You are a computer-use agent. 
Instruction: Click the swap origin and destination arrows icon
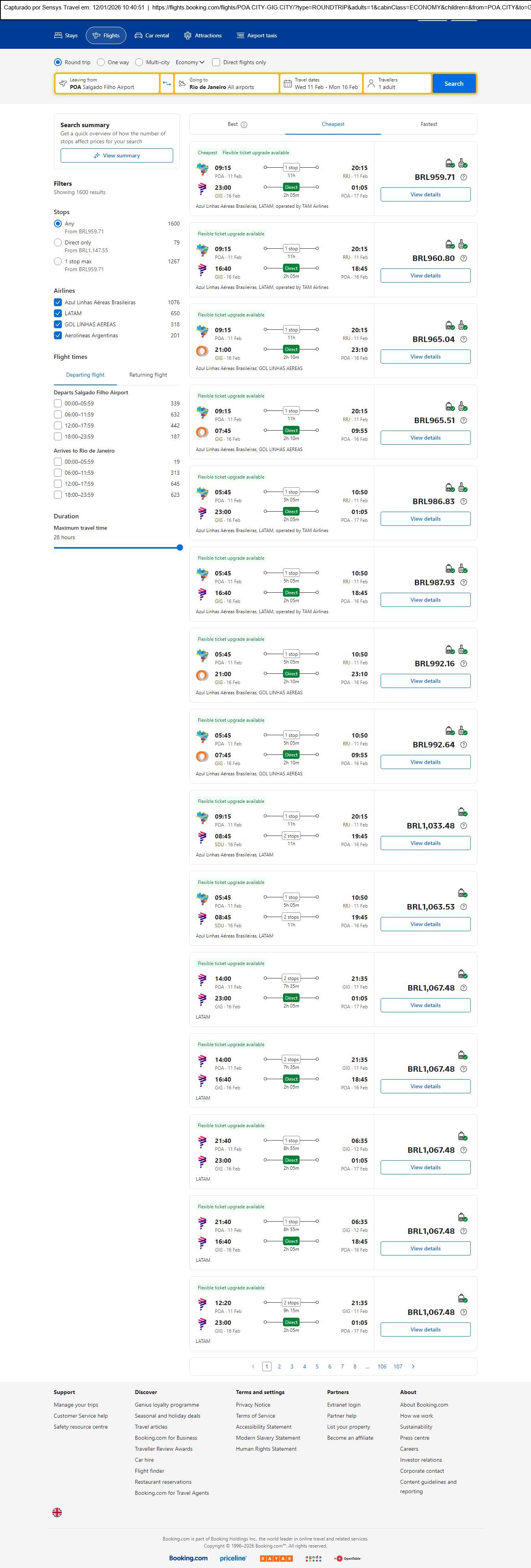tap(167, 83)
